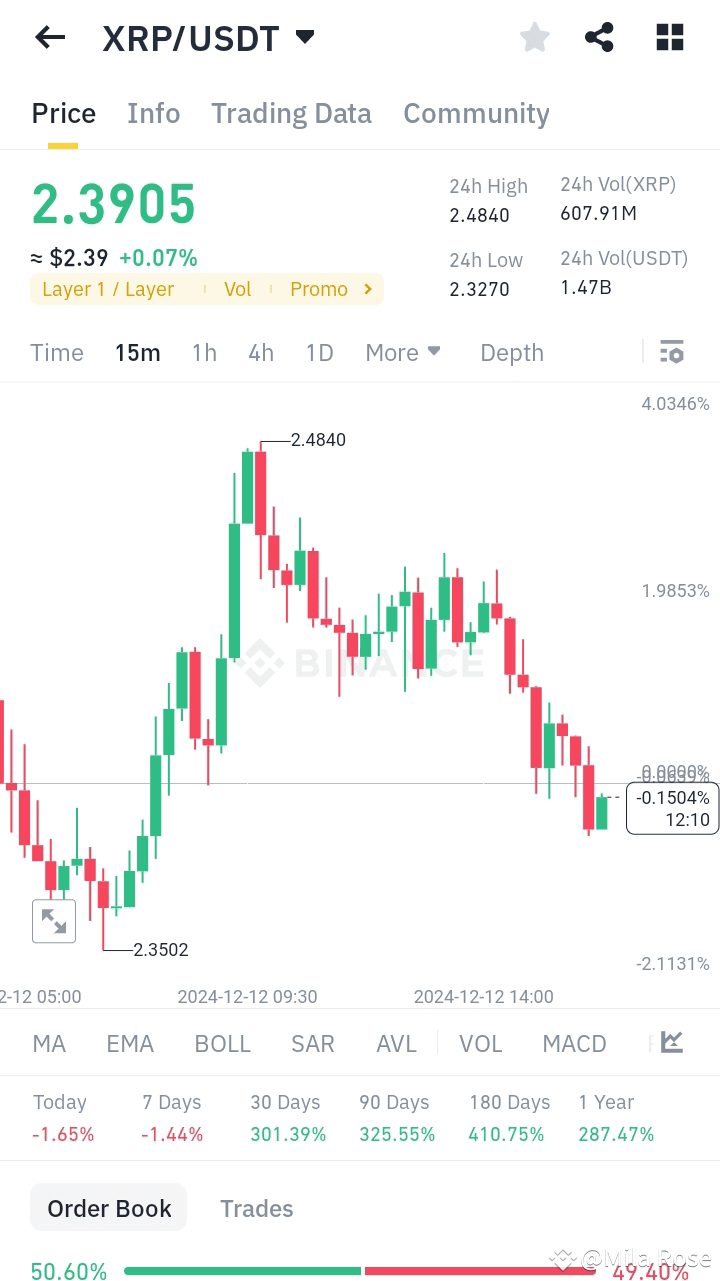This screenshot has height=1281, width=720.
Task: Open chart display settings icon beside Depth
Action: (x=671, y=351)
